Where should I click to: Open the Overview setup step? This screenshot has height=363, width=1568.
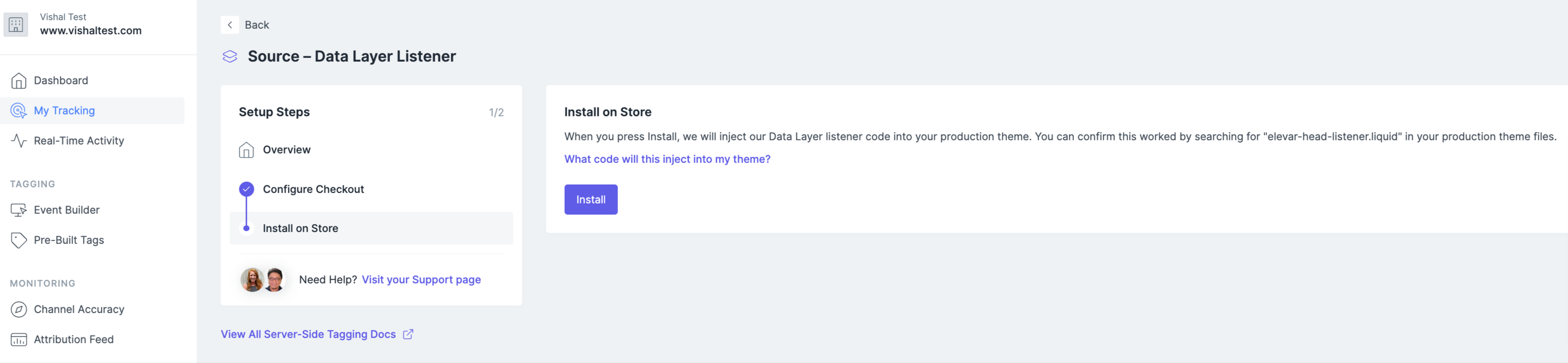tap(286, 150)
